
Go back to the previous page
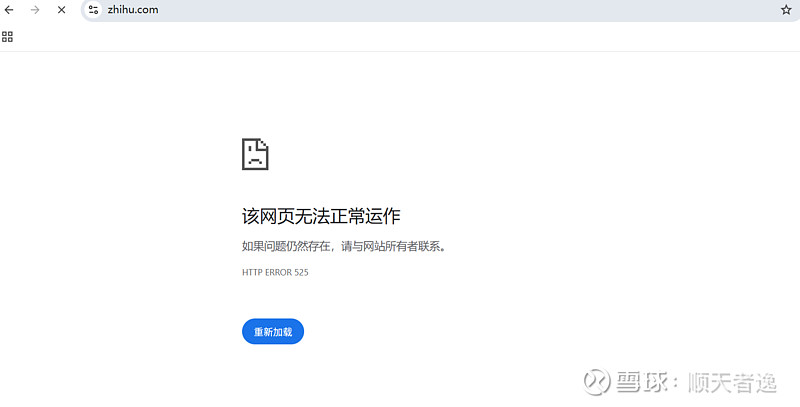point(9,10)
